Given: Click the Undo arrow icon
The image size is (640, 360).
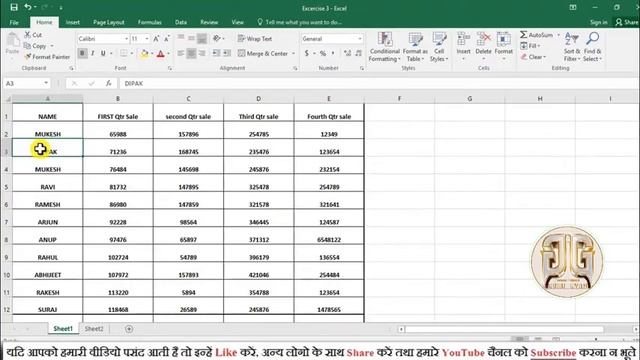Looking at the screenshot, I should [28, 7].
